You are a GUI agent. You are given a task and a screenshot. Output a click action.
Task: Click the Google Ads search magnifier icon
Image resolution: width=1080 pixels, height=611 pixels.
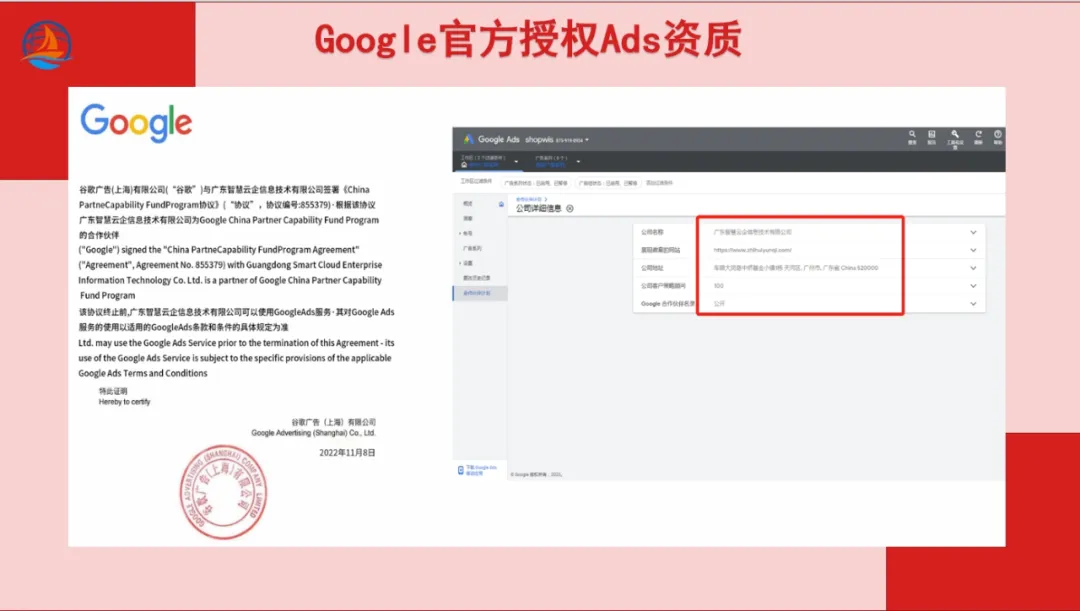coord(912,134)
